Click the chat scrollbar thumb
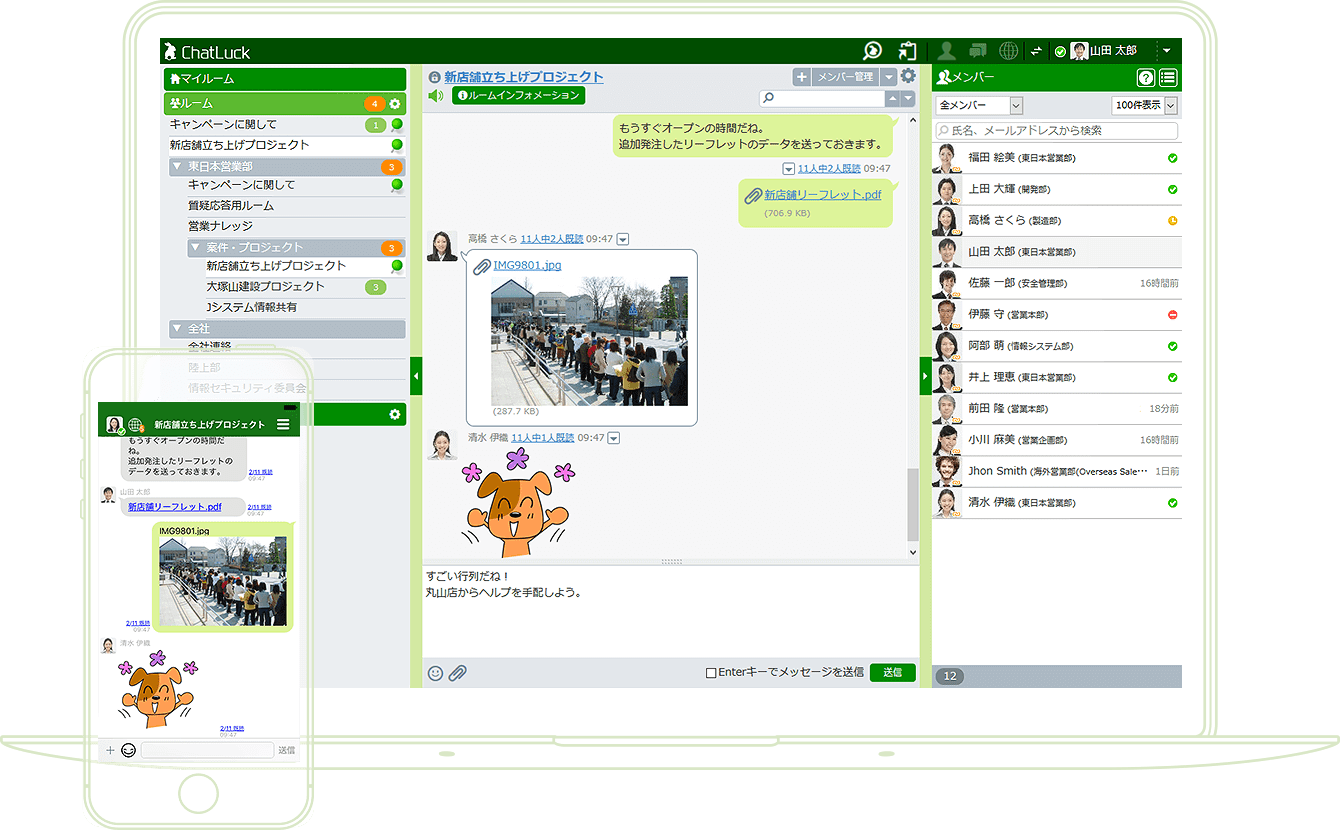 coord(912,505)
